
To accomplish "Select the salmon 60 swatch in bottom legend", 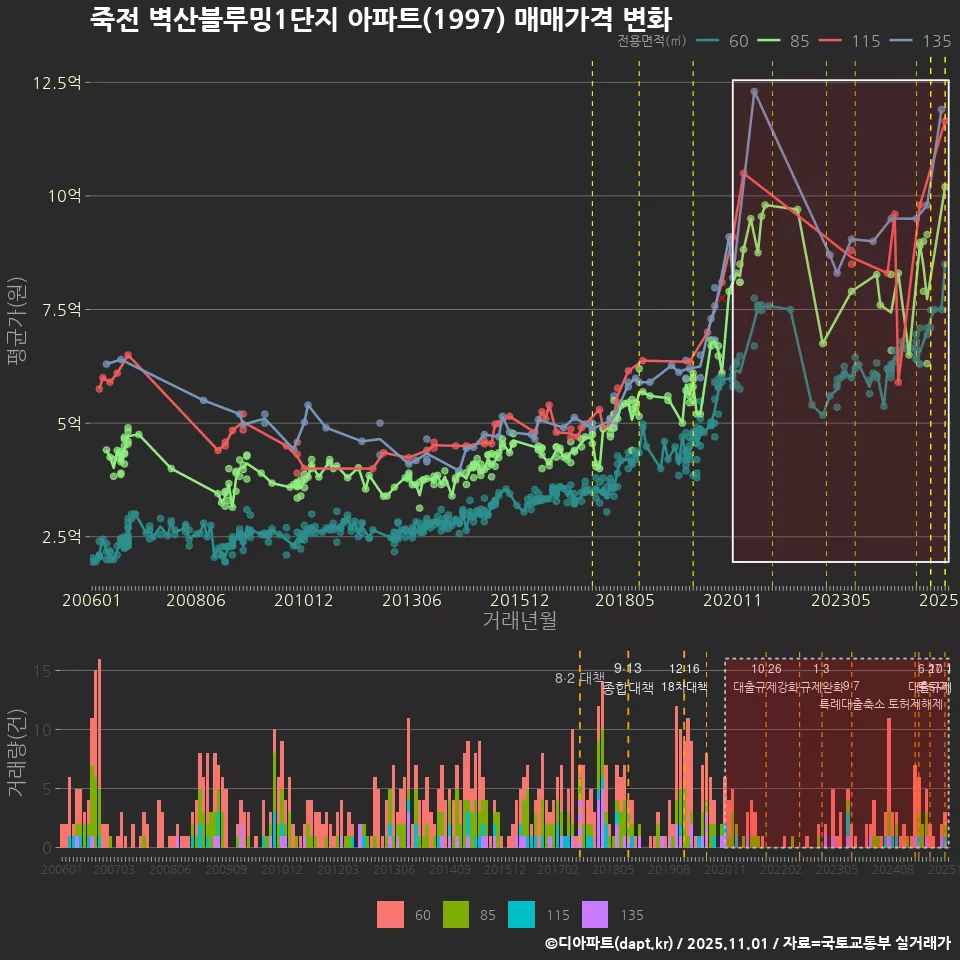I will tap(391, 914).
